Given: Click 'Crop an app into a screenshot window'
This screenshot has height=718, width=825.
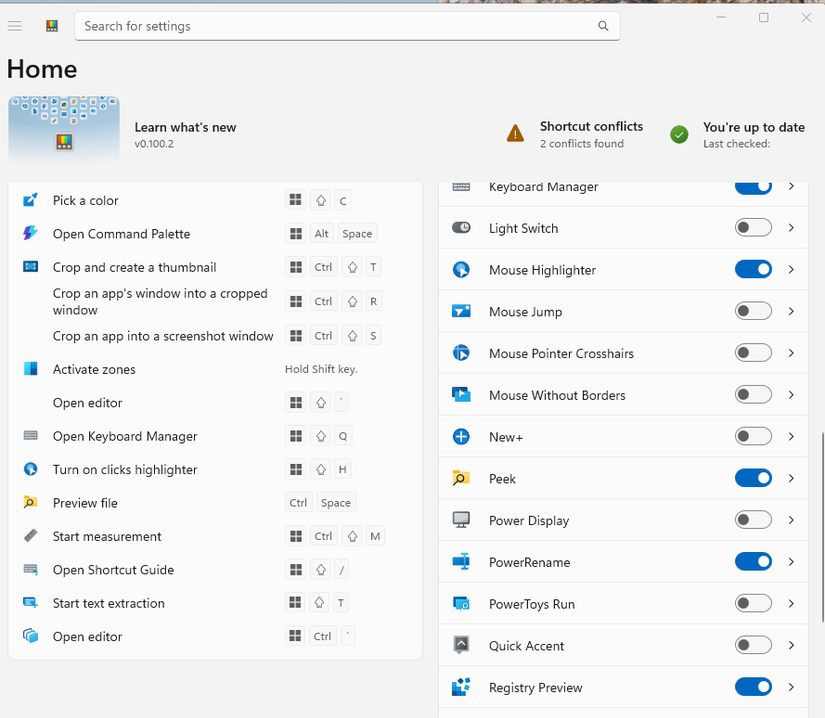Looking at the screenshot, I should pos(163,336).
